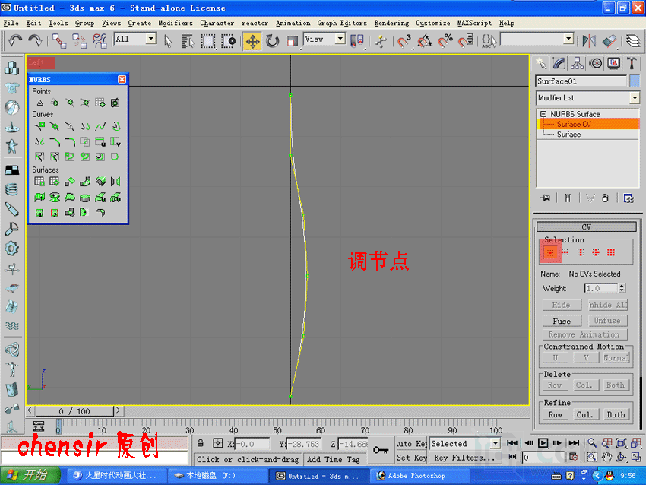
Task: Open the Modifiers menu
Action: [176, 23]
